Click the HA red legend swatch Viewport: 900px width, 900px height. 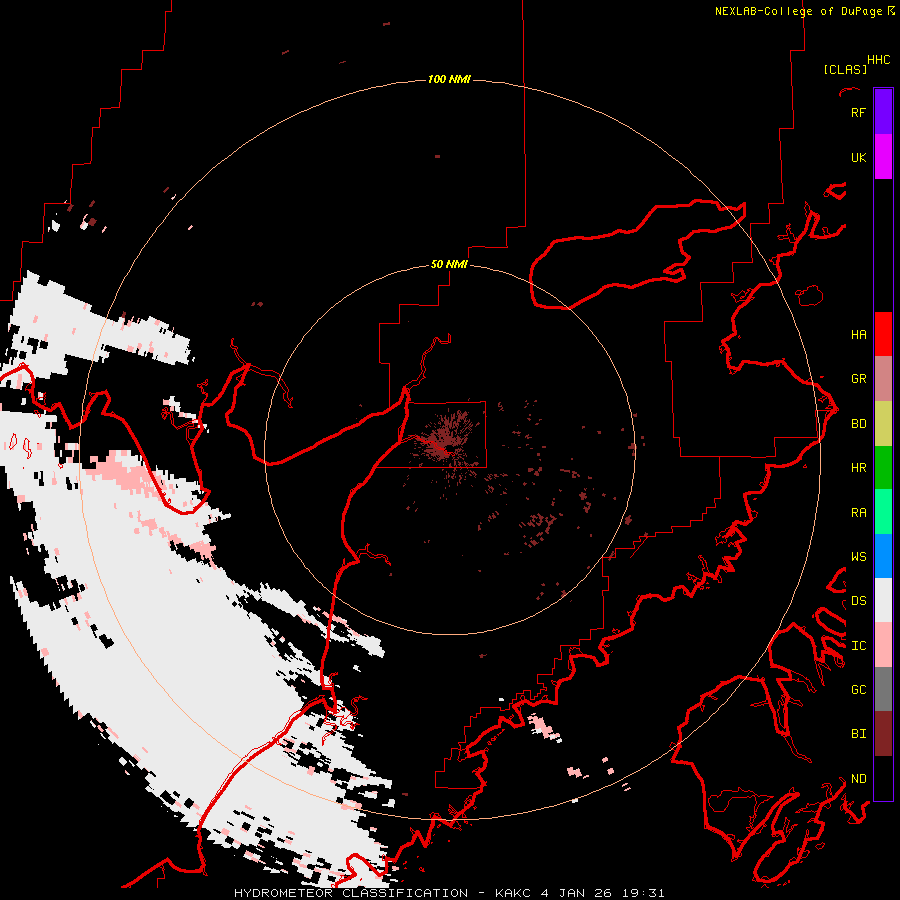click(x=883, y=334)
